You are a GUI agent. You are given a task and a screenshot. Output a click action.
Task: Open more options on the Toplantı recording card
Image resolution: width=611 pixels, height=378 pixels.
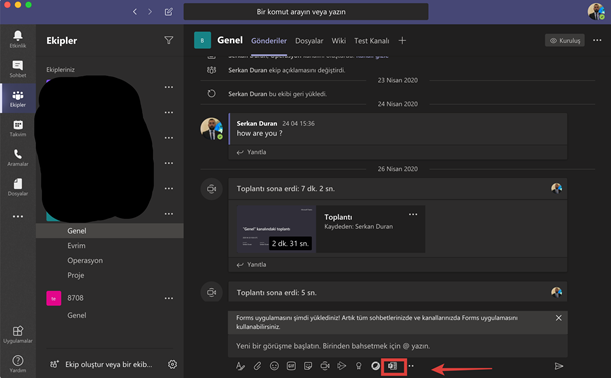point(413,214)
